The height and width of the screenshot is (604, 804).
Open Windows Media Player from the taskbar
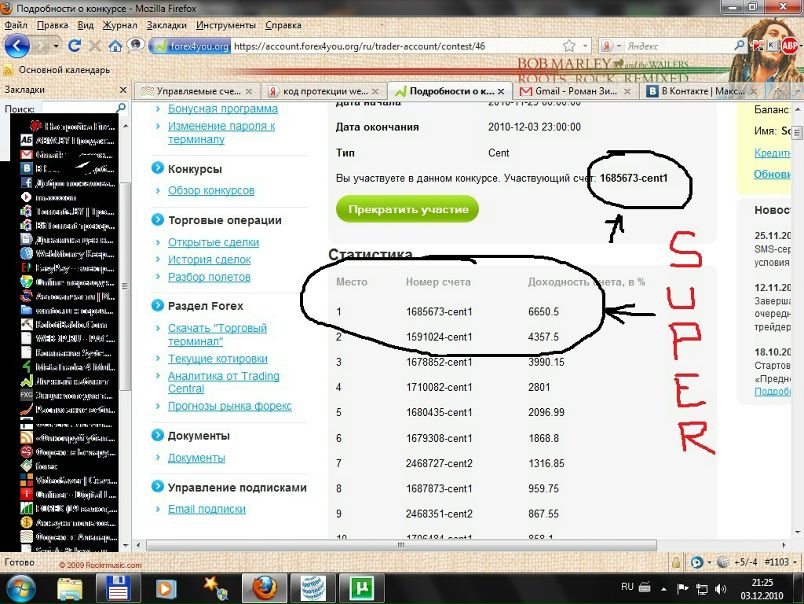tap(165, 586)
